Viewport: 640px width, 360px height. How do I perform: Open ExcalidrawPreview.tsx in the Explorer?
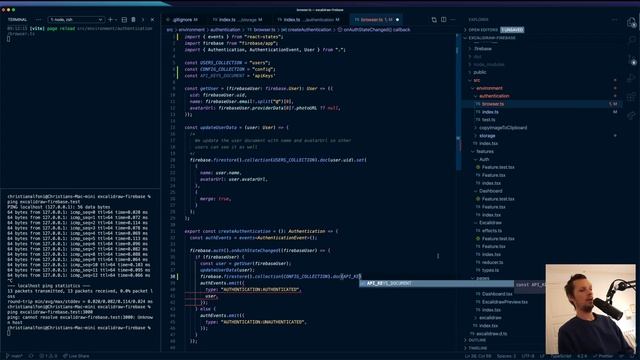pyautogui.click(x=504, y=302)
